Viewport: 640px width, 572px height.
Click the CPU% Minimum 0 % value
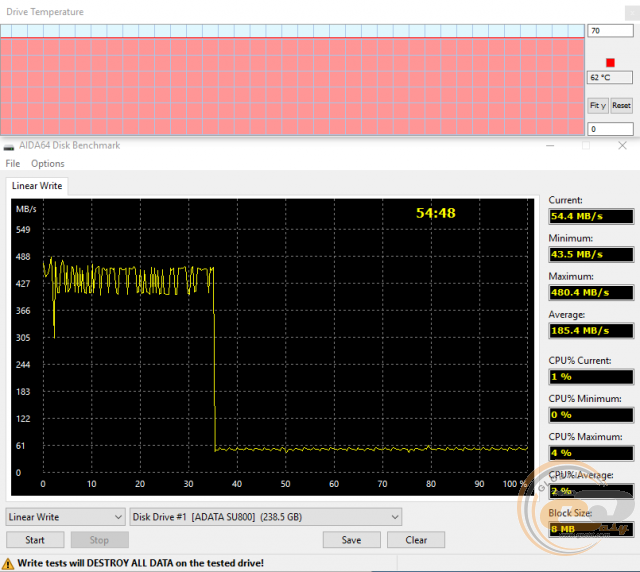[x=591, y=414]
